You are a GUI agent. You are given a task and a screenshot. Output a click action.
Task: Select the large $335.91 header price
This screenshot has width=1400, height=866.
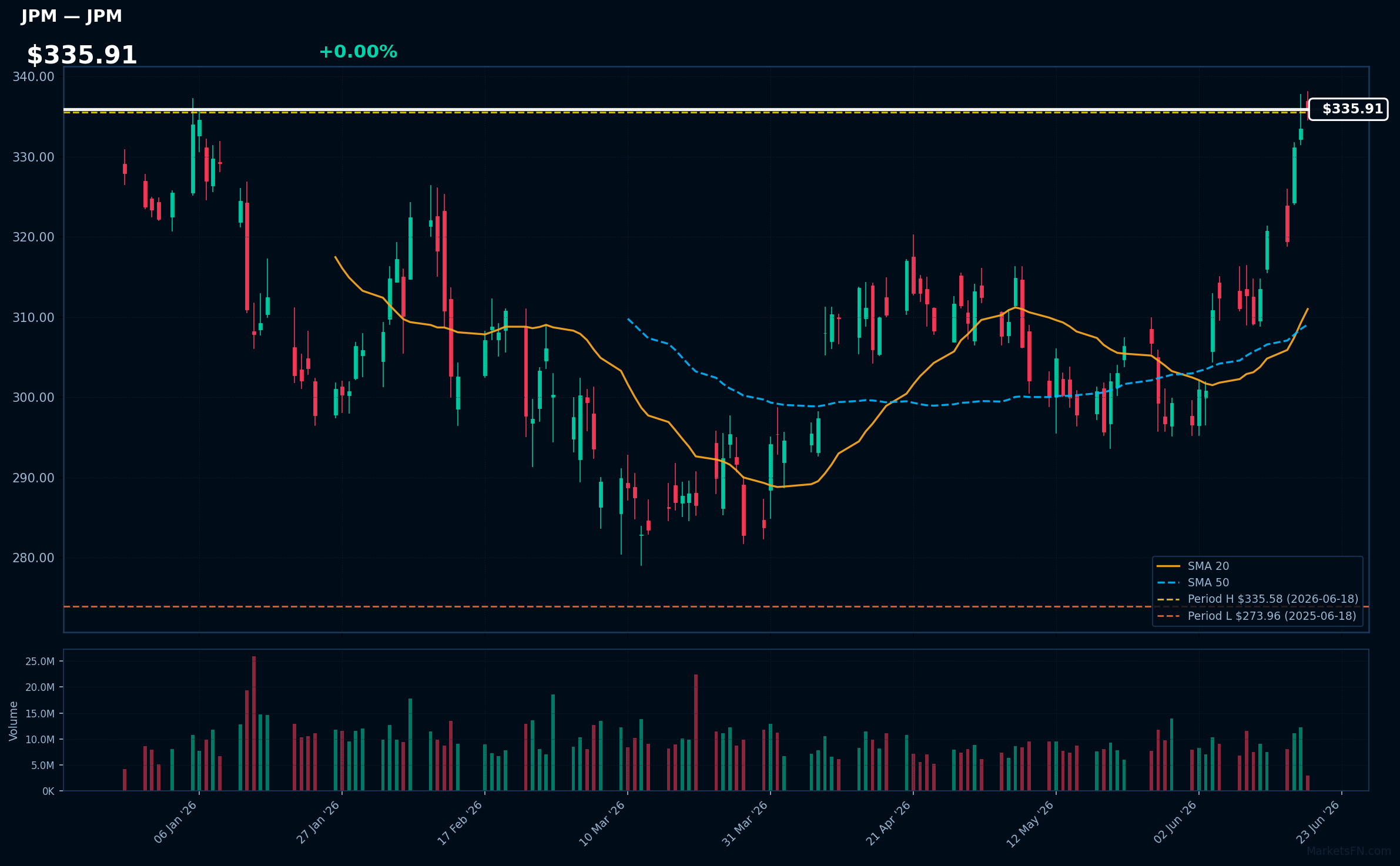click(x=82, y=55)
